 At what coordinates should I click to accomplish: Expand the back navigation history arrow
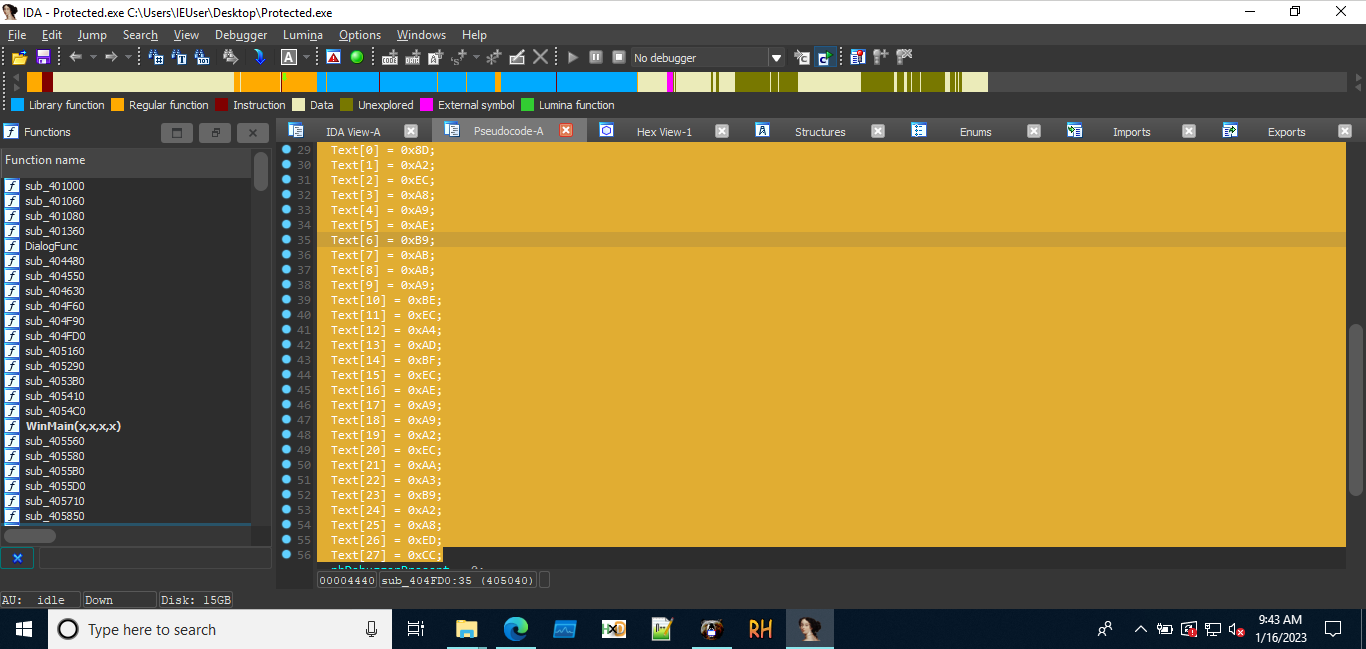tap(92, 58)
